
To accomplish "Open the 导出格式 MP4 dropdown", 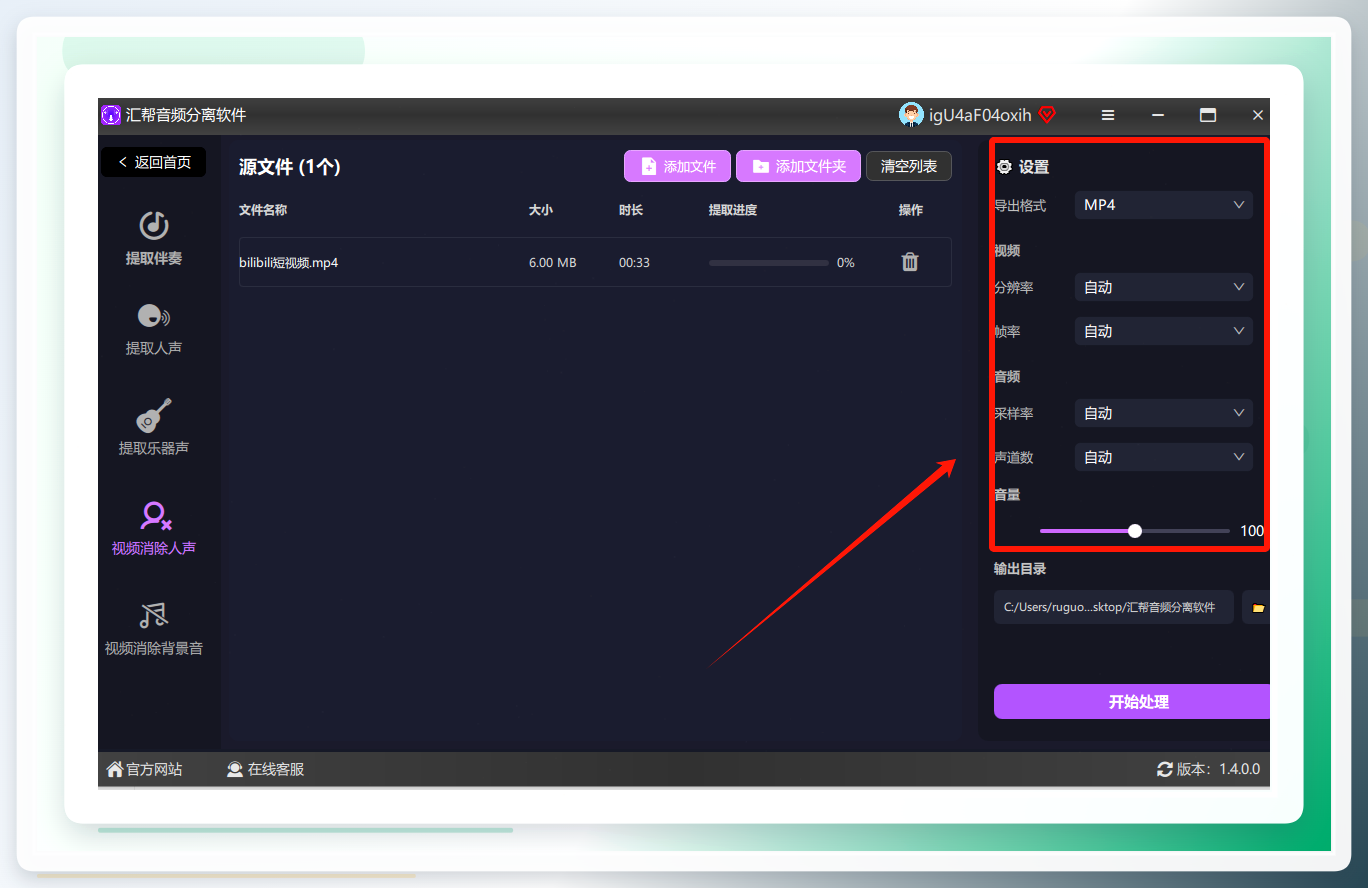I will 1164,205.
